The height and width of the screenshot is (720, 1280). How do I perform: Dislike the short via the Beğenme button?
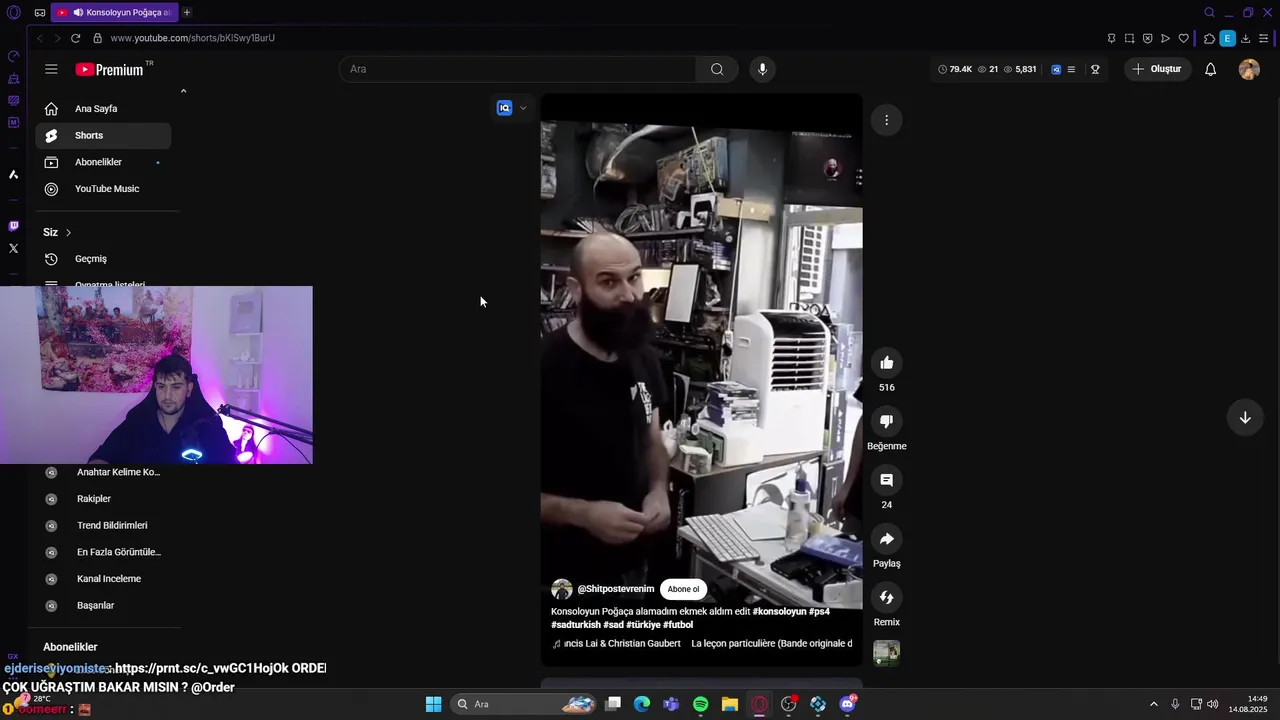pyautogui.click(x=886, y=422)
